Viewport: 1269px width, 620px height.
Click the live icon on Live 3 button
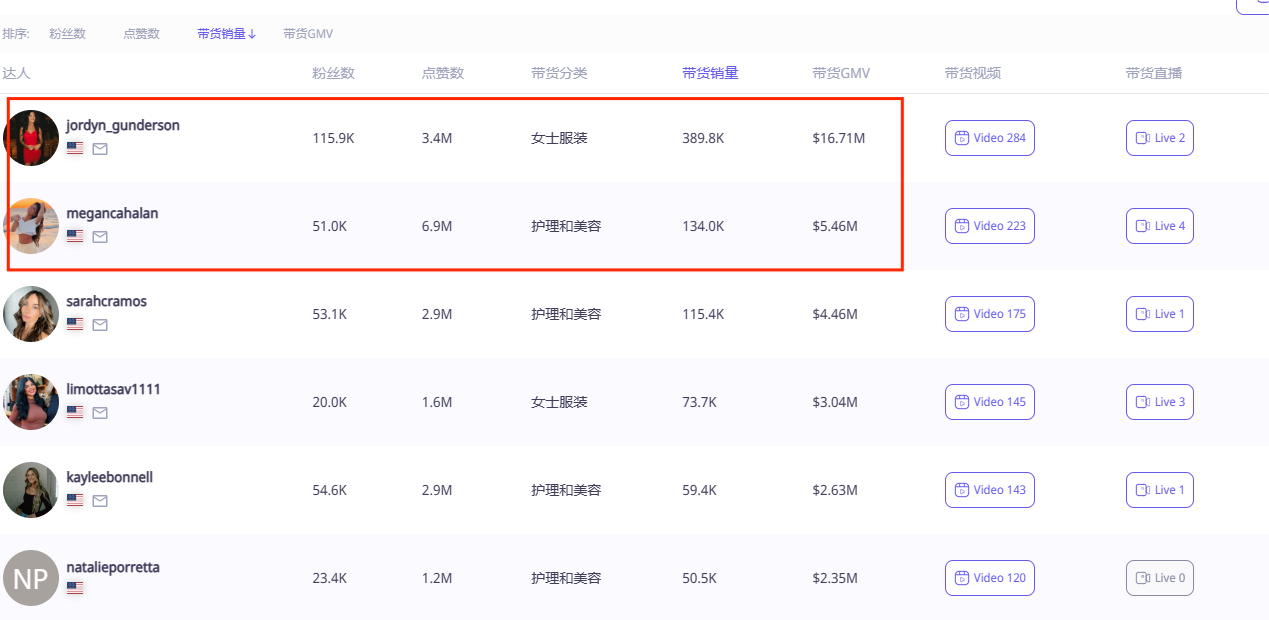1143,401
